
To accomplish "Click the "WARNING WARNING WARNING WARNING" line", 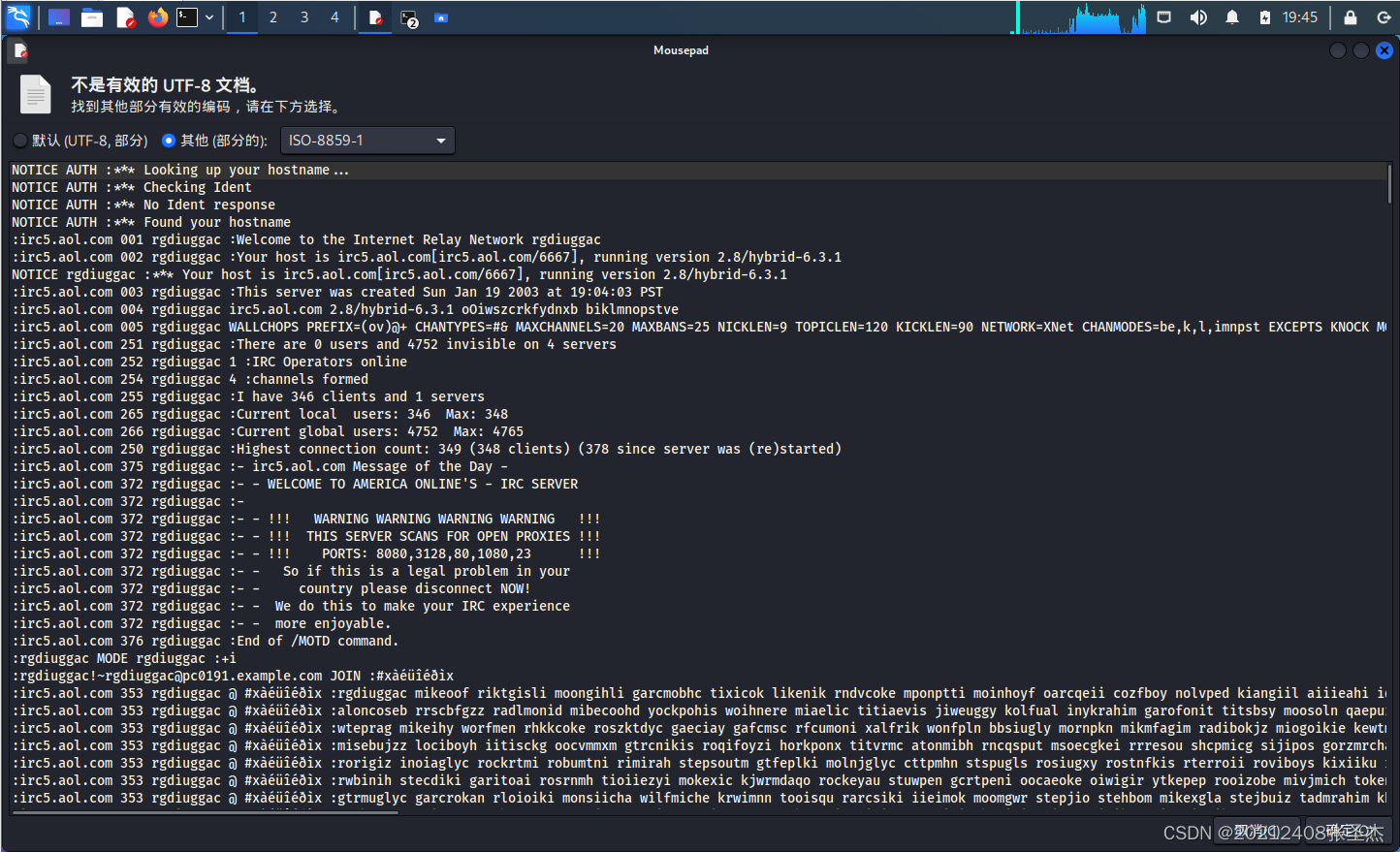I will 306,519.
